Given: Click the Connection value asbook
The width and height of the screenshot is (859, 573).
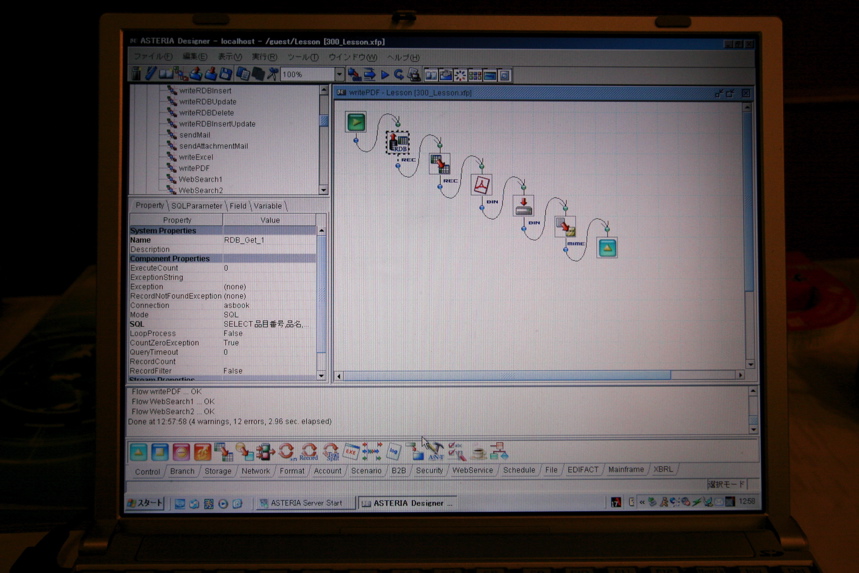Looking at the screenshot, I should tap(269, 305).
